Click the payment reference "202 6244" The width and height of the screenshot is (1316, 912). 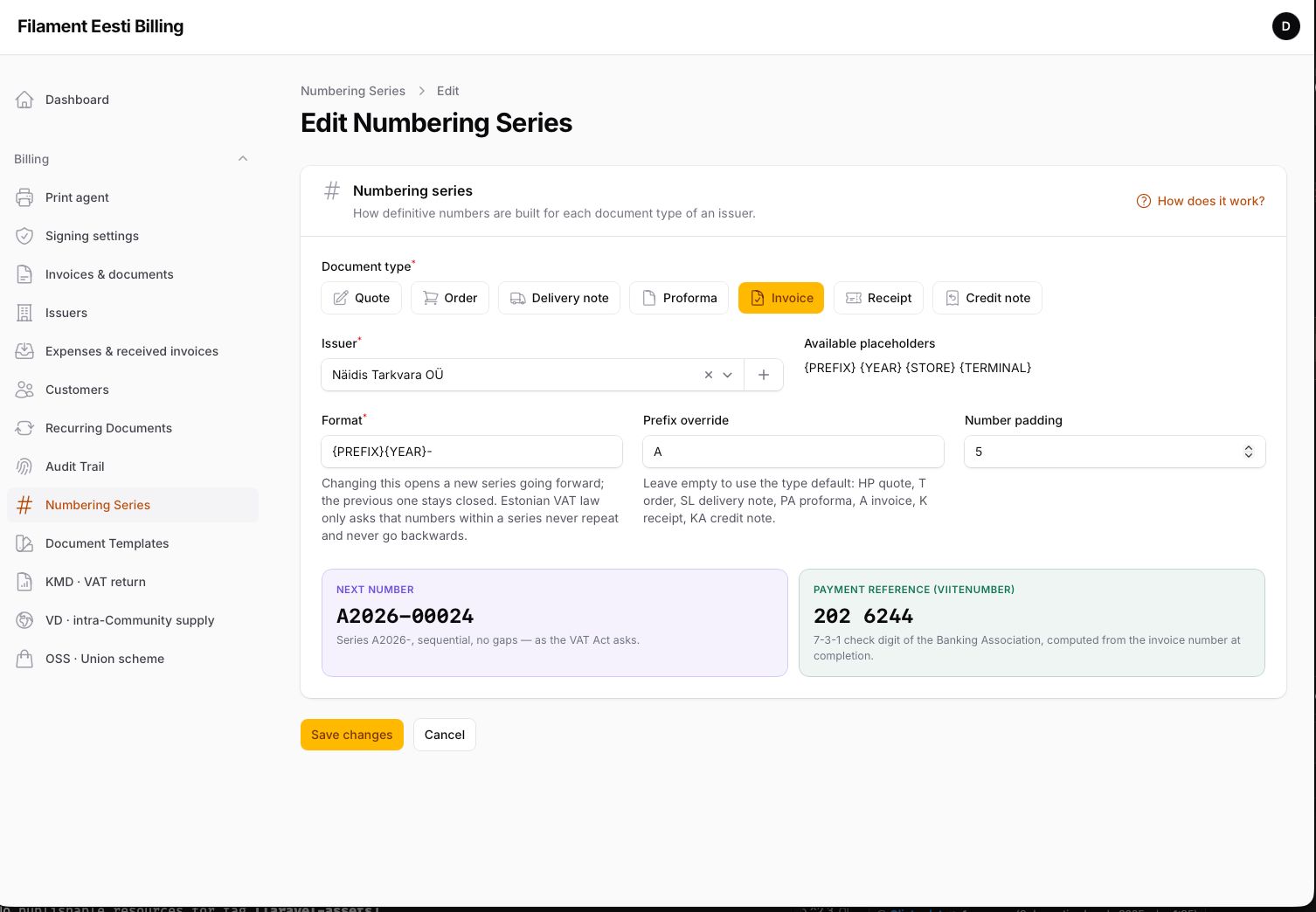point(863,616)
